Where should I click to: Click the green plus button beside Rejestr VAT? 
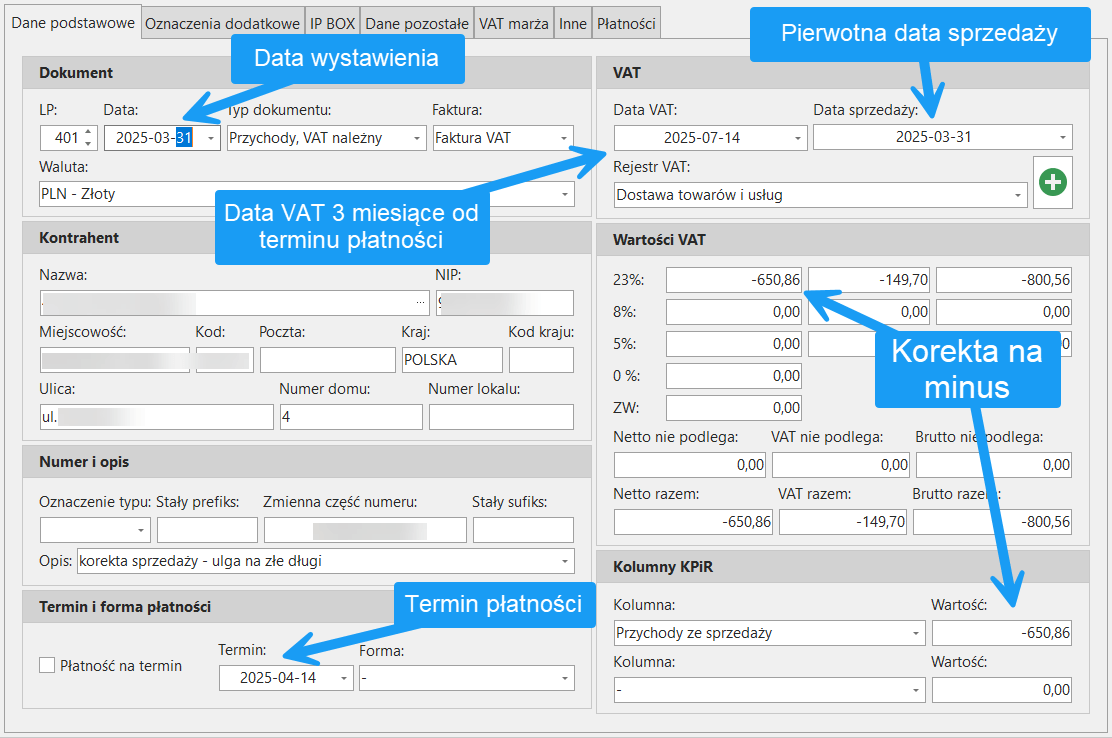pyautogui.click(x=1053, y=182)
